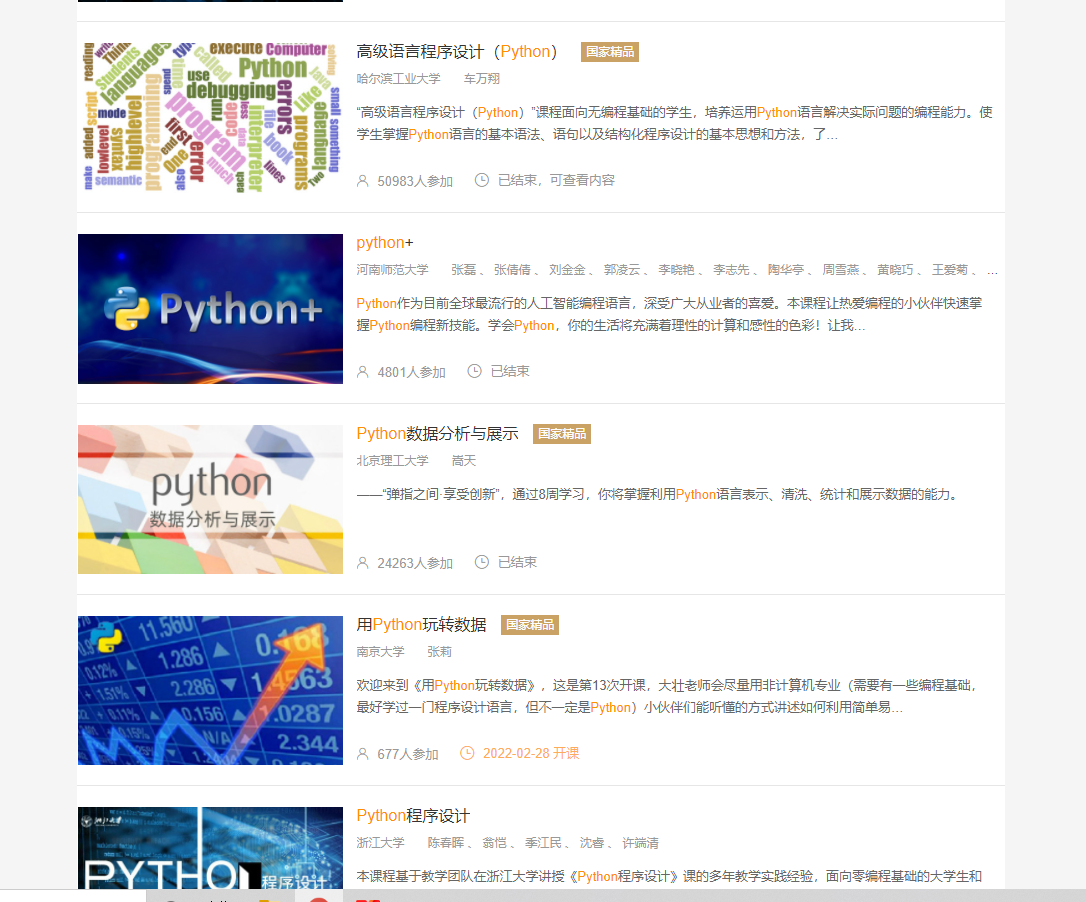Click clock icon in python+ course row
The width and height of the screenshot is (1086, 902).
[x=475, y=371]
